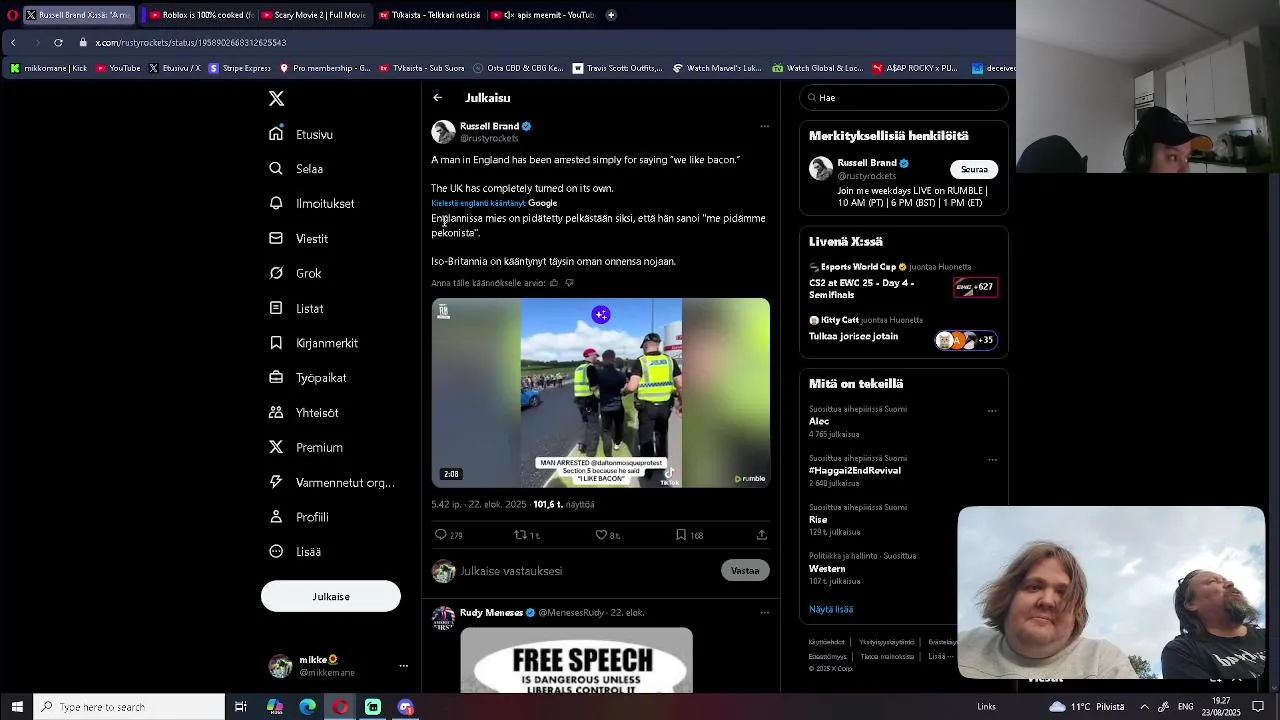Viewport: 1280px width, 720px height.
Task: Open Etusivu home page
Action: click(x=301, y=134)
